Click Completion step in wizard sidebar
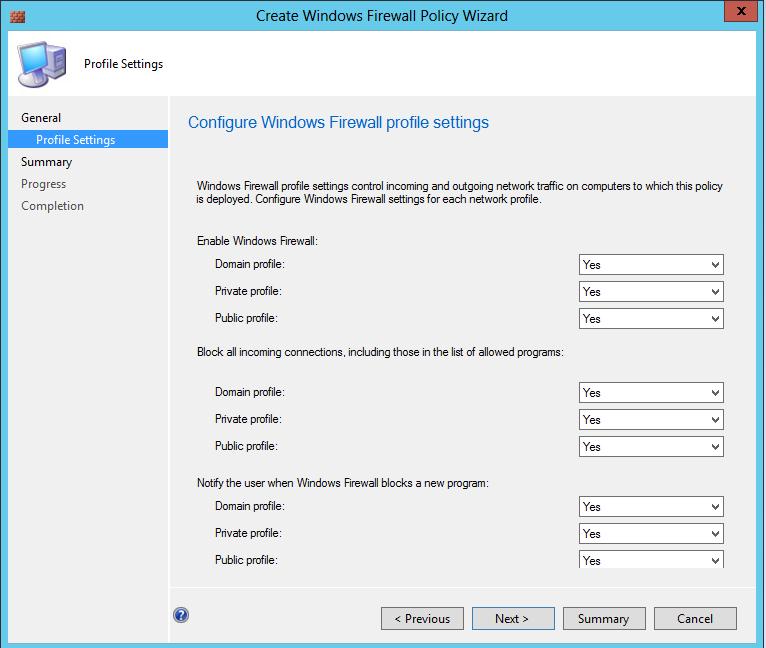766x648 pixels. [x=52, y=206]
